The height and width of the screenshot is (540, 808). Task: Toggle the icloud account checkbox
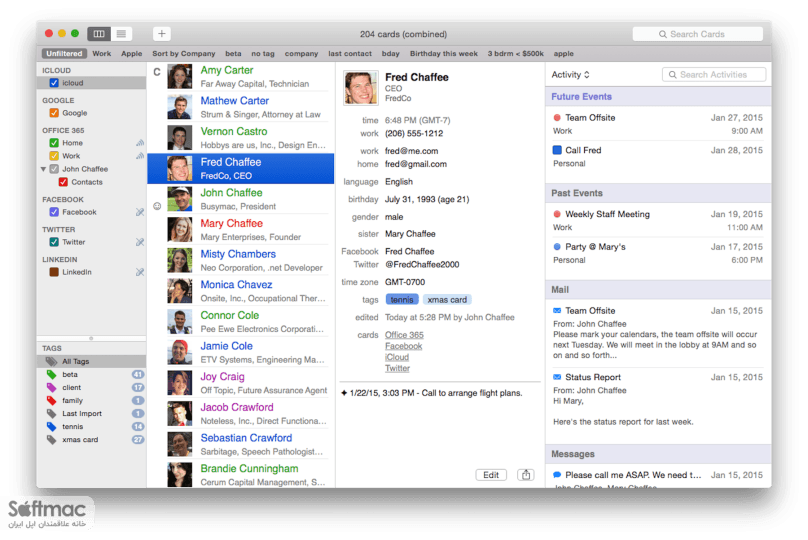pyautogui.click(x=54, y=82)
